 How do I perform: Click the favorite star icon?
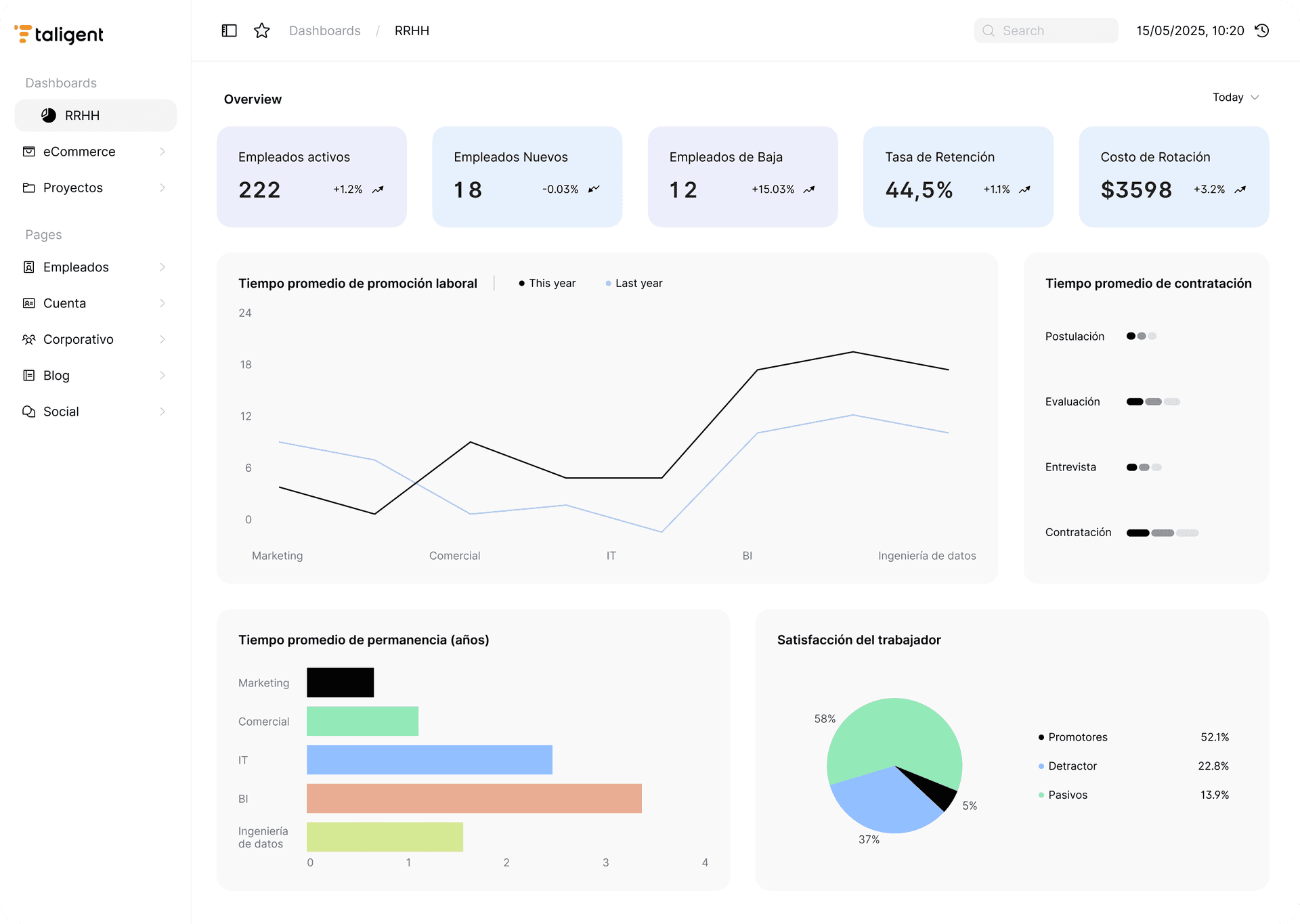262,30
